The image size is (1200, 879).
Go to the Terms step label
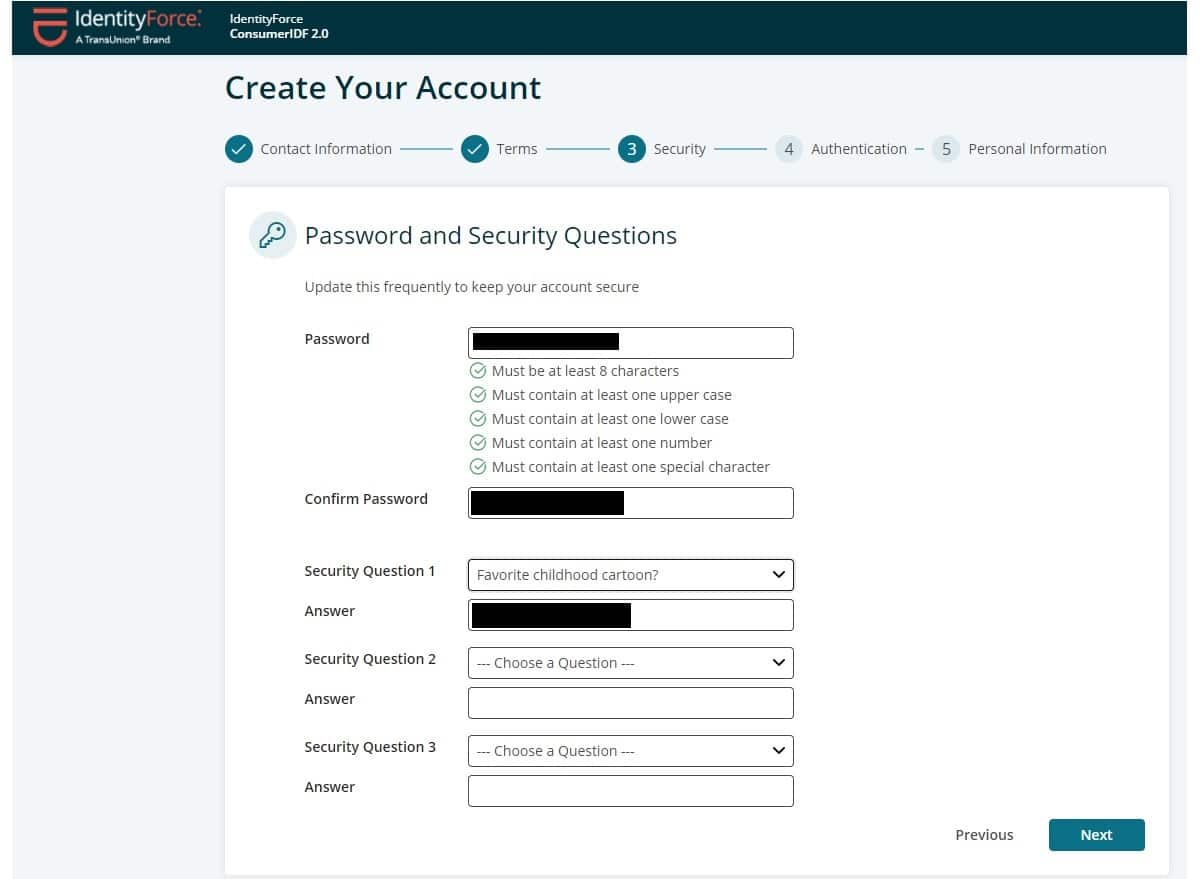click(x=517, y=149)
